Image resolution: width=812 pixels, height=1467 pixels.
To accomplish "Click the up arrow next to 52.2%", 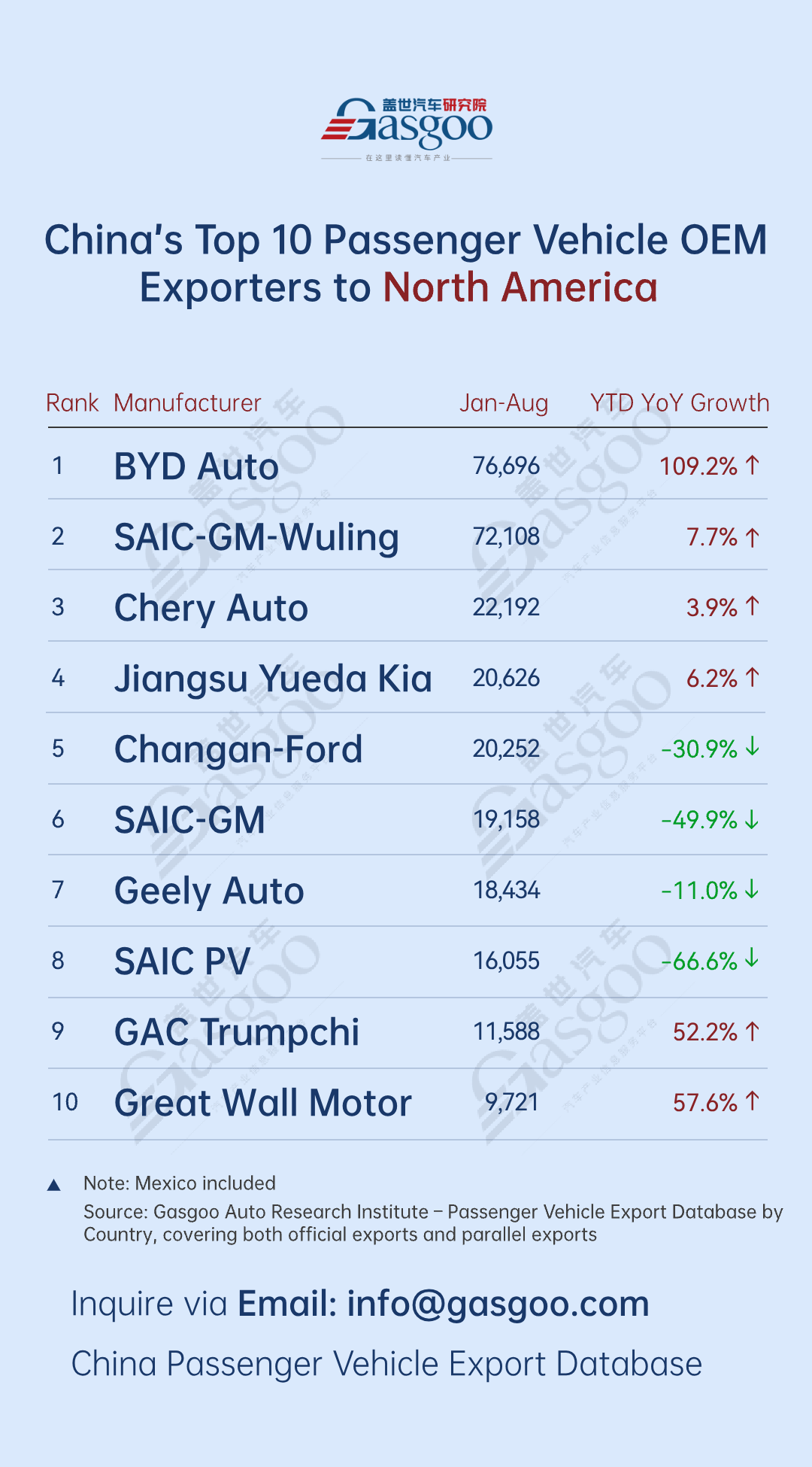I will point(753,1031).
